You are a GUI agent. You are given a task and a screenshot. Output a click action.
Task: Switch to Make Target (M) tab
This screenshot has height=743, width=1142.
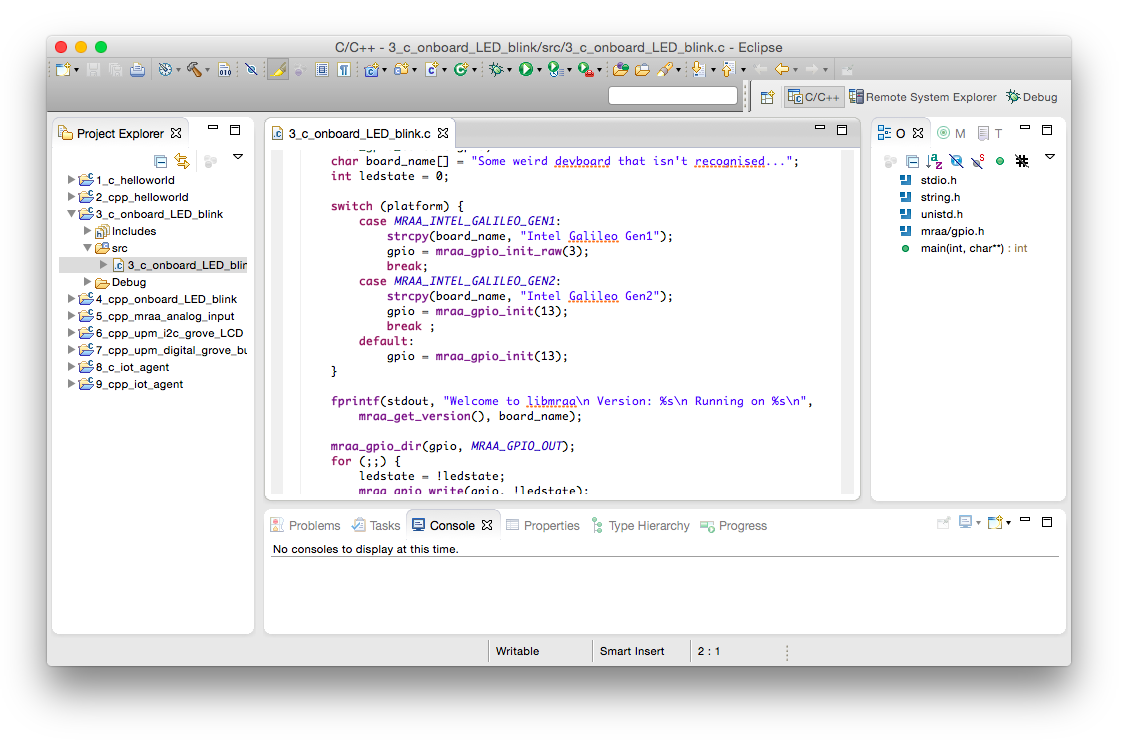[x=951, y=133]
